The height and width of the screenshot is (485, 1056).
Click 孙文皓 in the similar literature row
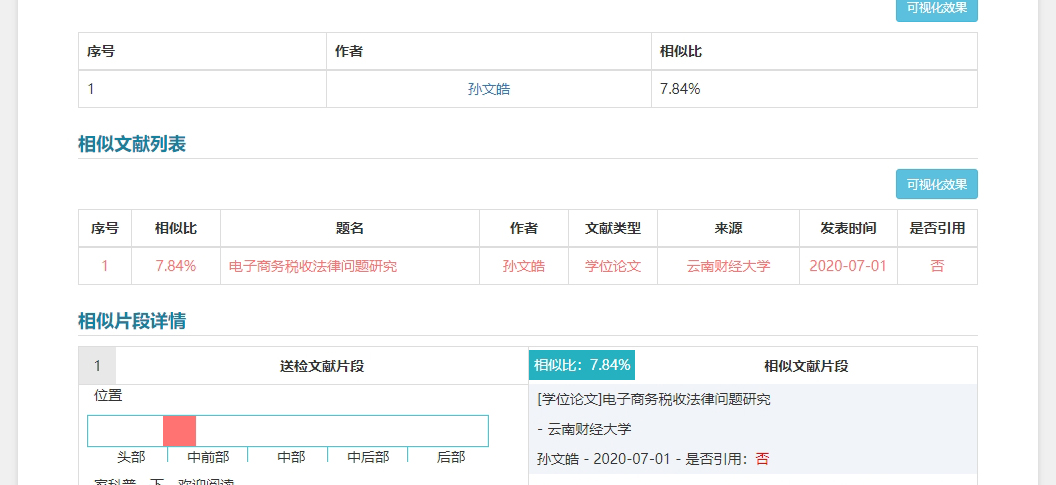[x=524, y=266]
